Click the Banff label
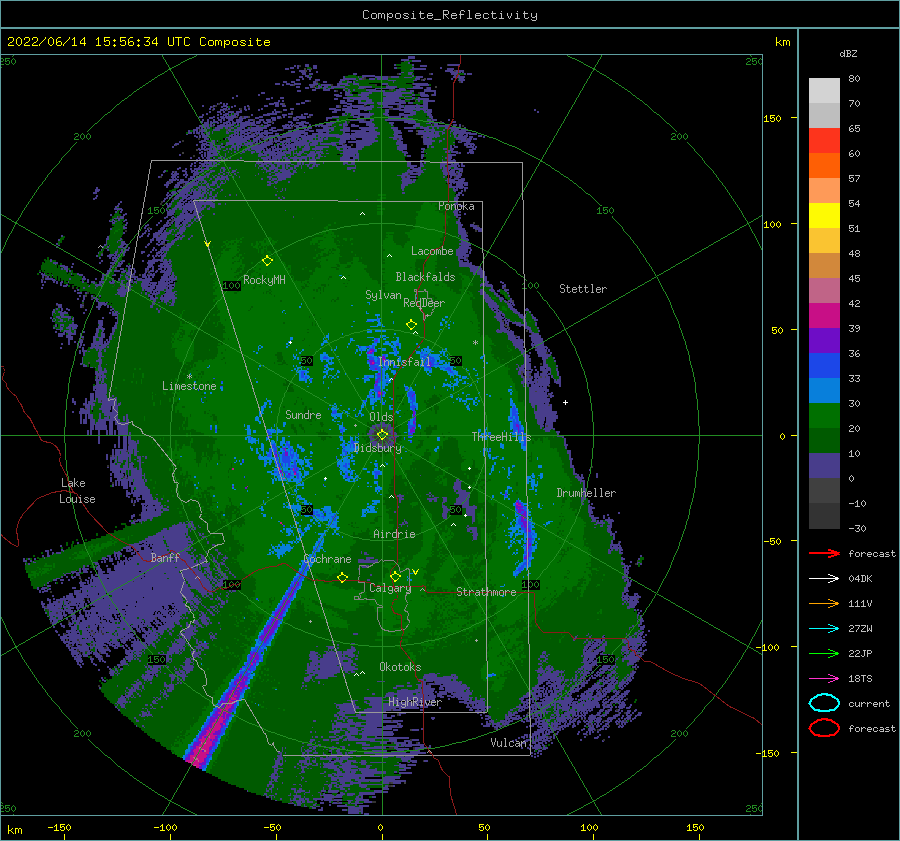The width and height of the screenshot is (900, 841). pos(165,557)
